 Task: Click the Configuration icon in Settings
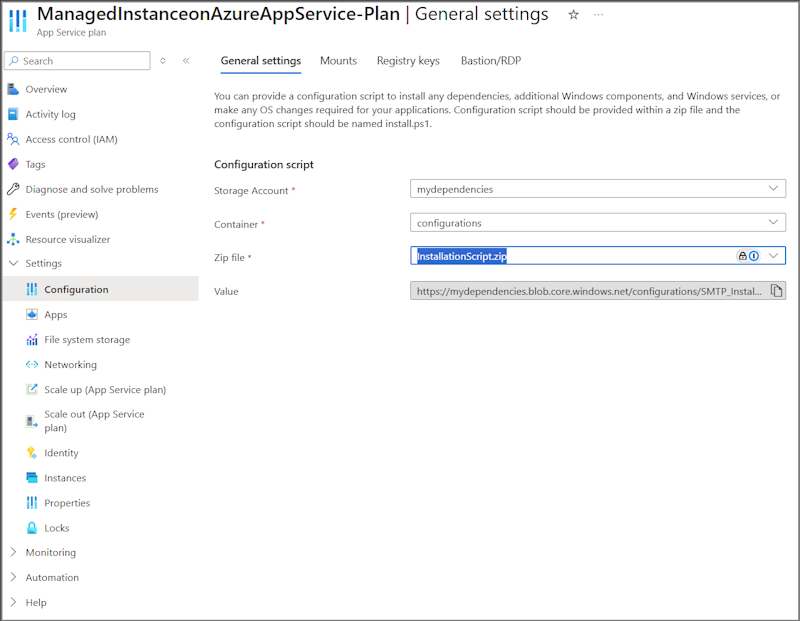pos(32,289)
